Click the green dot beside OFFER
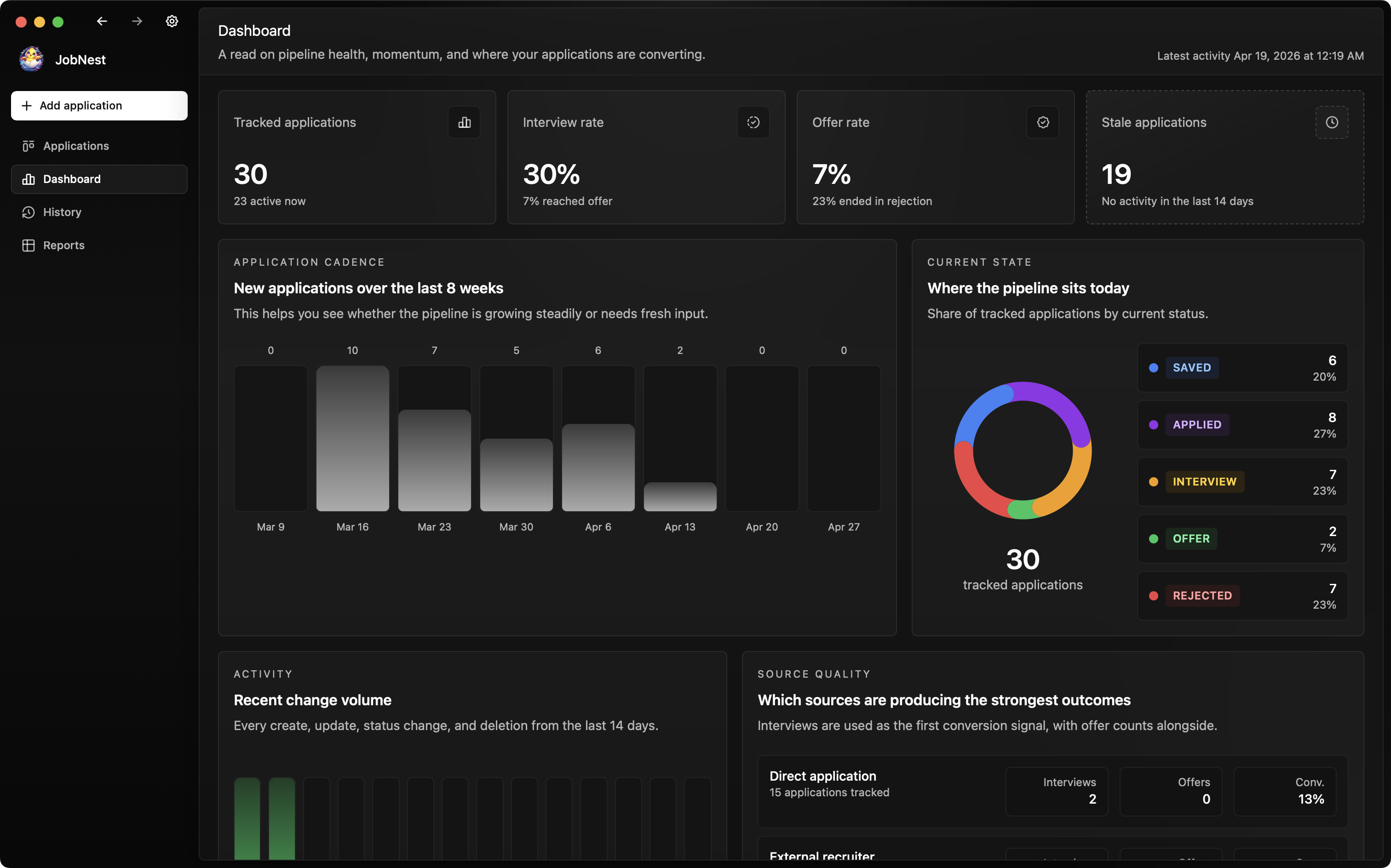Viewport: 1391px width, 868px height. [x=1153, y=538]
